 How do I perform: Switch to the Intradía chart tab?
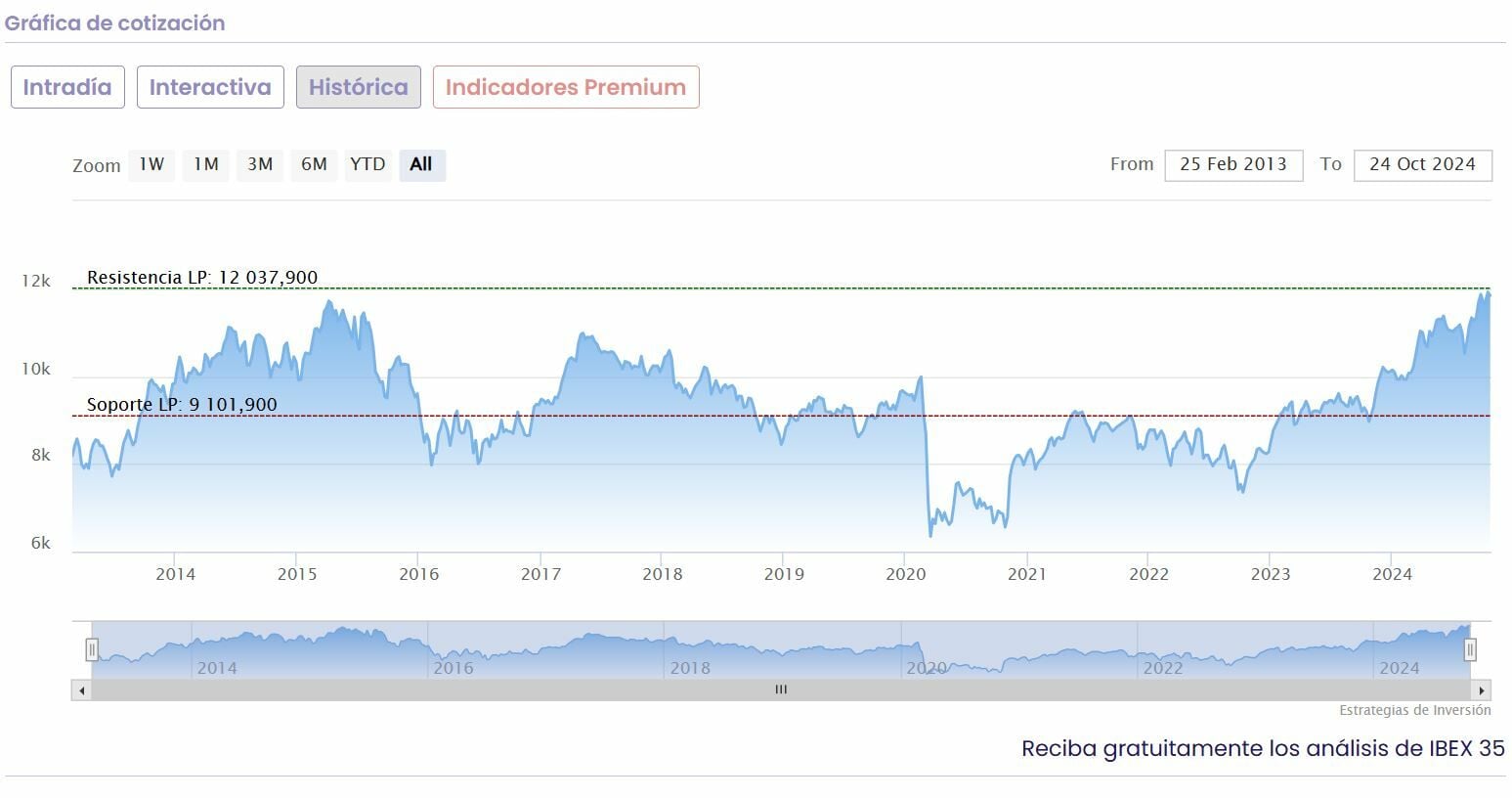67,87
